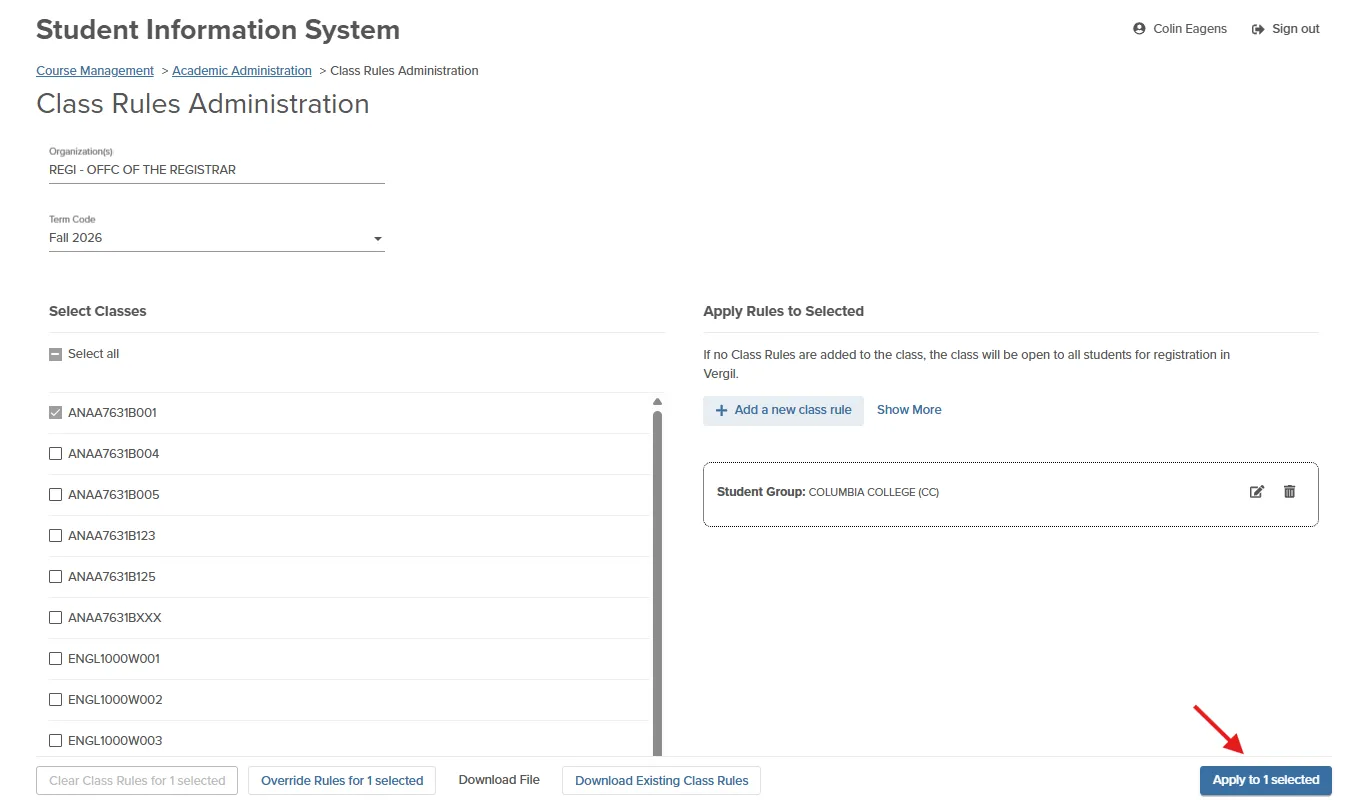Click the Sign out arrow icon
Screen dimensions: 1361x800
tap(1258, 29)
